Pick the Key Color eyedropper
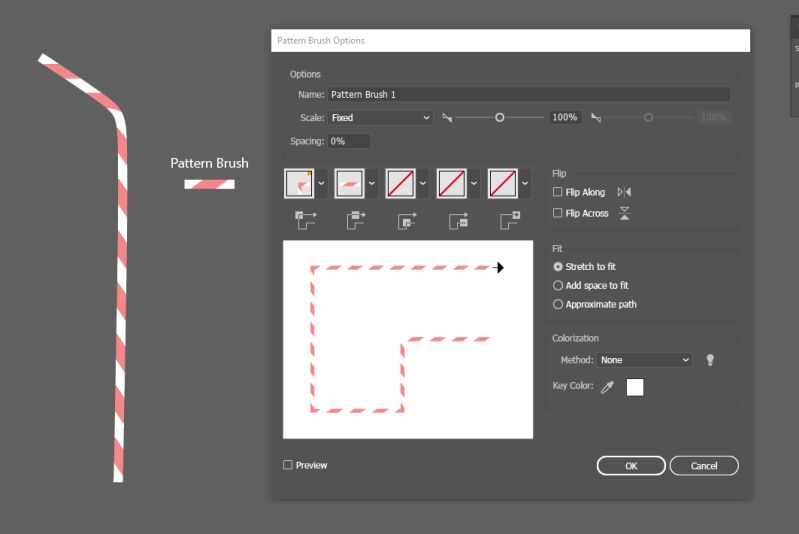This screenshot has height=534, width=799. 607,387
